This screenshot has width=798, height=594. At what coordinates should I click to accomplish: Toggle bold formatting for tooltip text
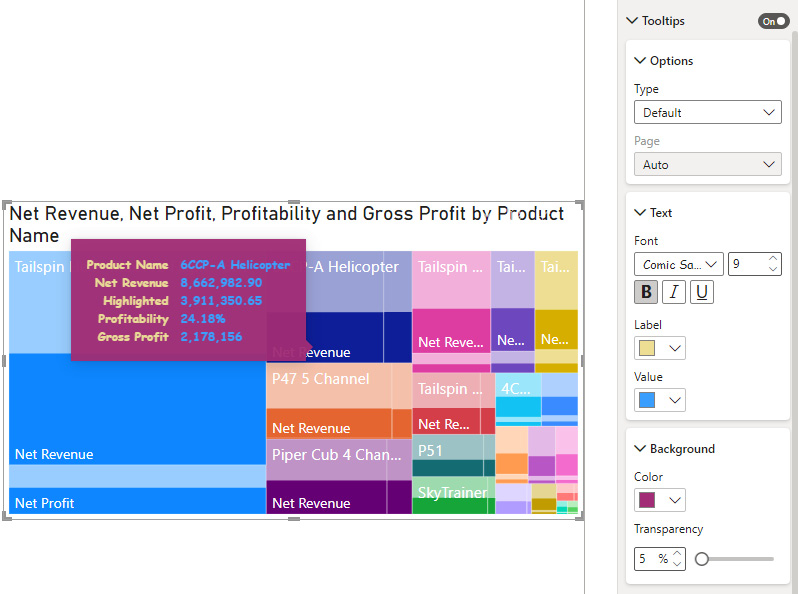coord(647,292)
